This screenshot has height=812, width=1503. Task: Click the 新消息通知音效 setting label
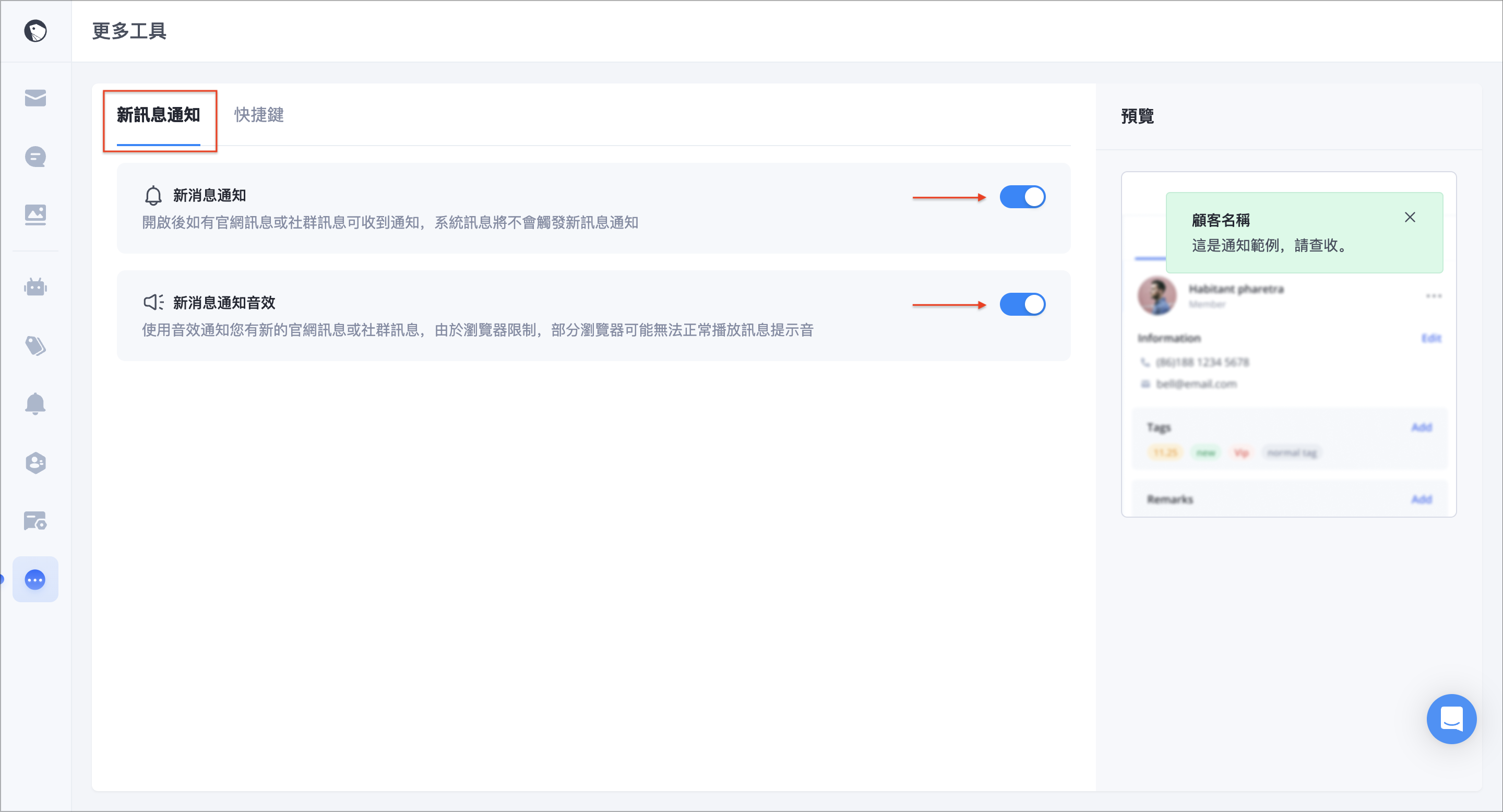tap(224, 303)
